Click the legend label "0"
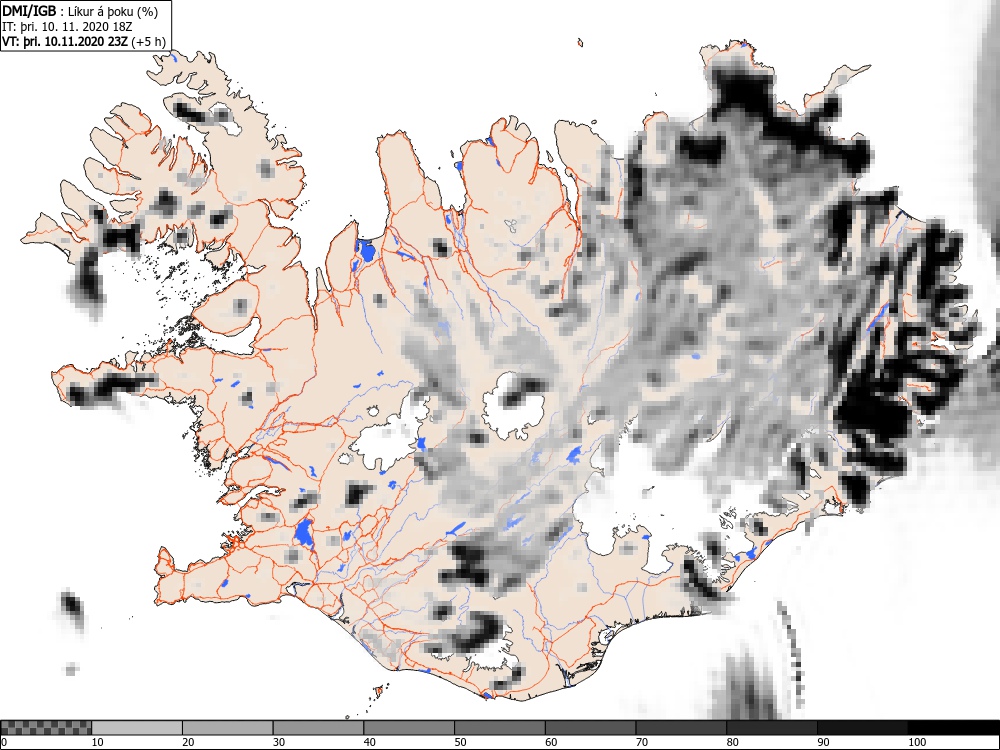1000x750 pixels. click(x=4, y=742)
